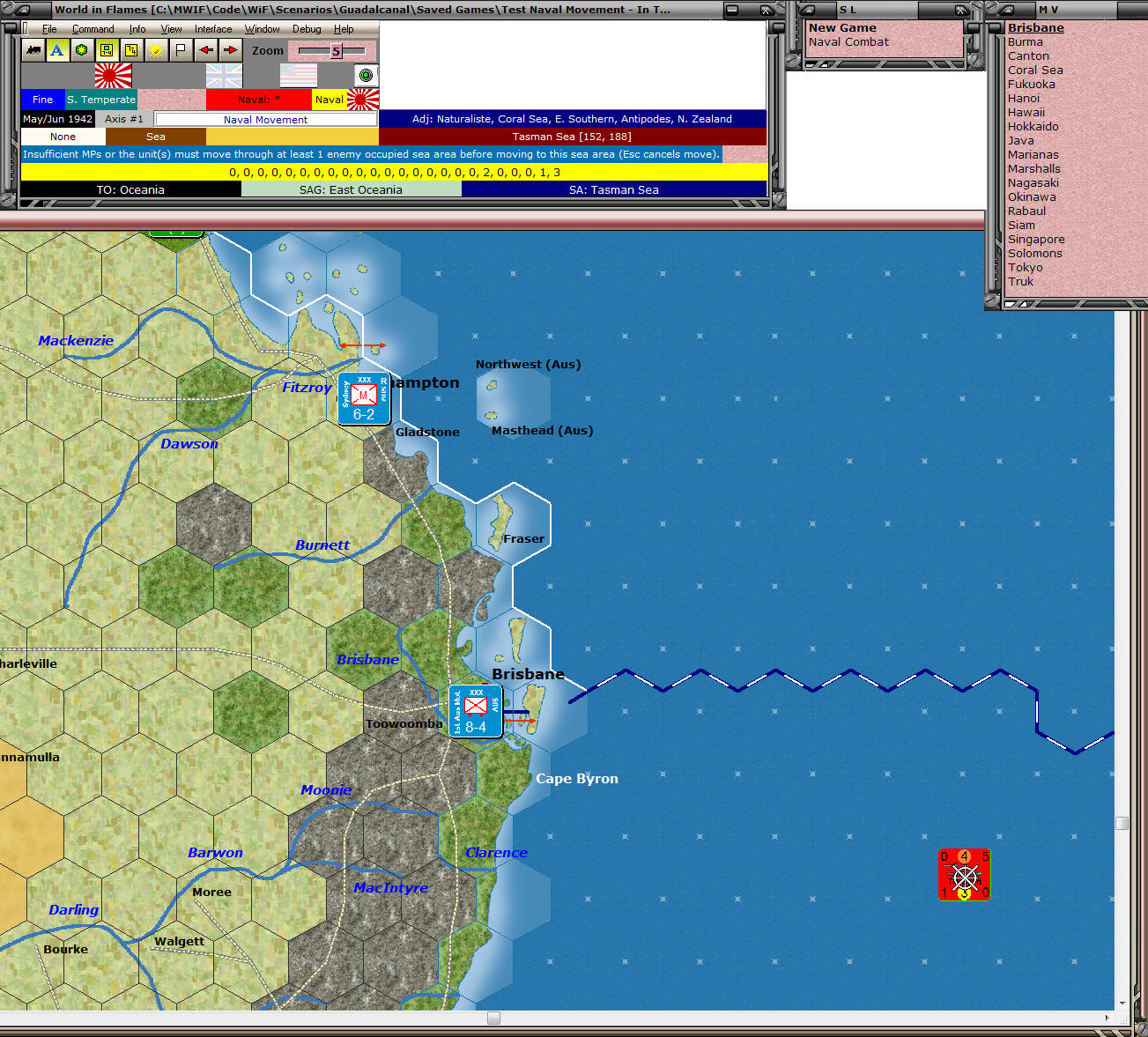Adjust the Zoom slider handle showing 5
Viewport: 1148px width, 1037px height.
(x=336, y=51)
